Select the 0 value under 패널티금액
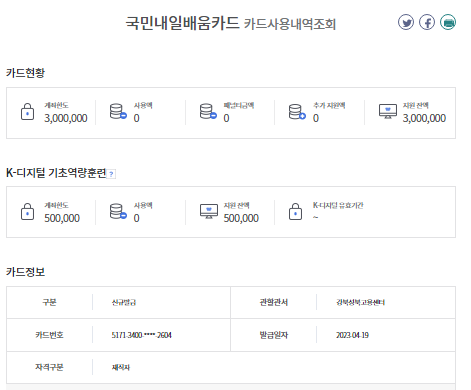Image resolution: width=471 pixels, height=390 pixels. [226, 118]
